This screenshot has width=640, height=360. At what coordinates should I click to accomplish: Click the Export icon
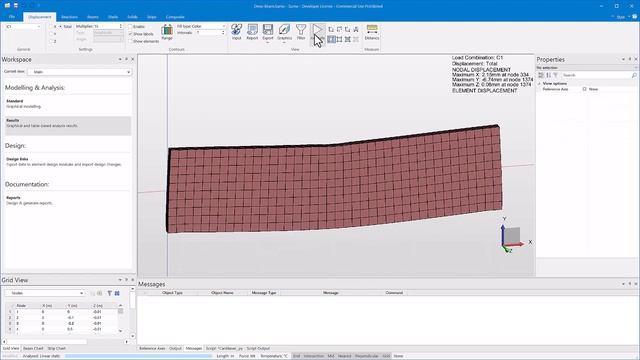click(x=268, y=32)
